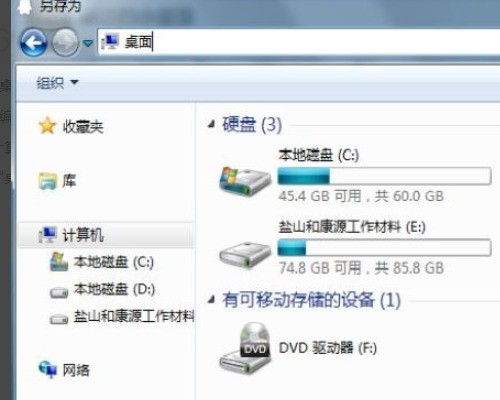Click the address bar showing 桌面
500x400 pixels.
pos(299,42)
